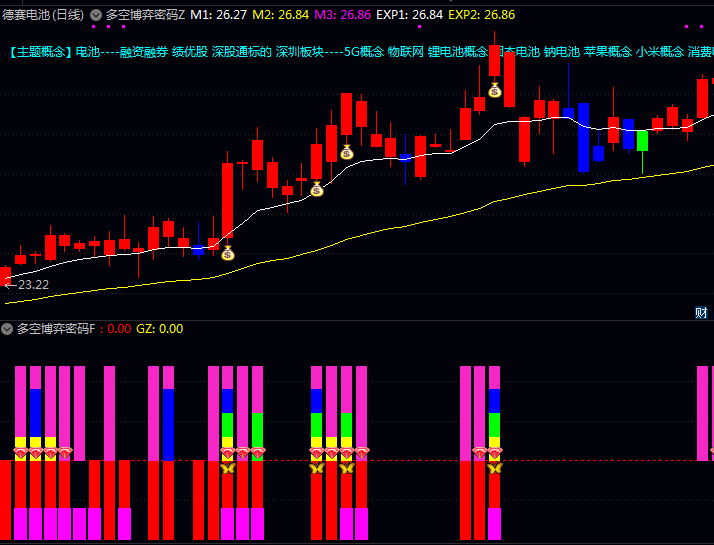The width and height of the screenshot is (714, 545).
Task: Click the 小米概念 concept text
Action: [x=660, y=52]
